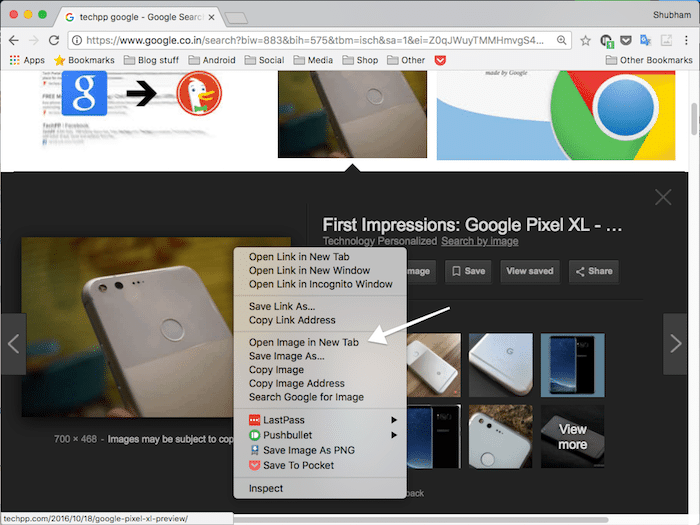Viewport: 700px width, 525px height.
Task: Click the greyed extension icon beside Translate
Action: tap(666, 41)
